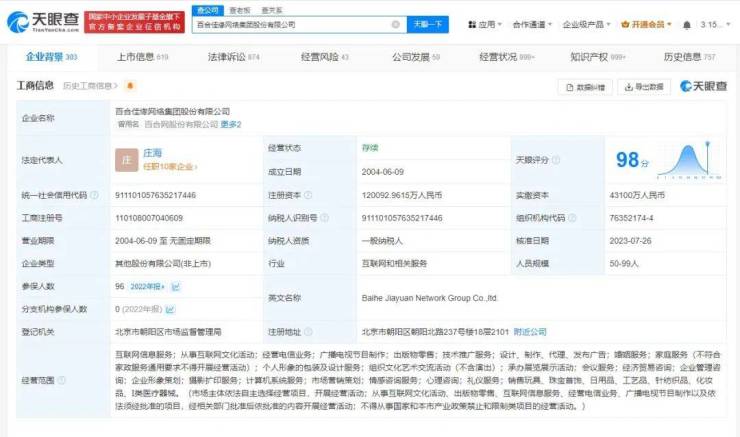Click the 天眼一下 search button
This screenshot has height=437, width=740.
tap(428, 23)
